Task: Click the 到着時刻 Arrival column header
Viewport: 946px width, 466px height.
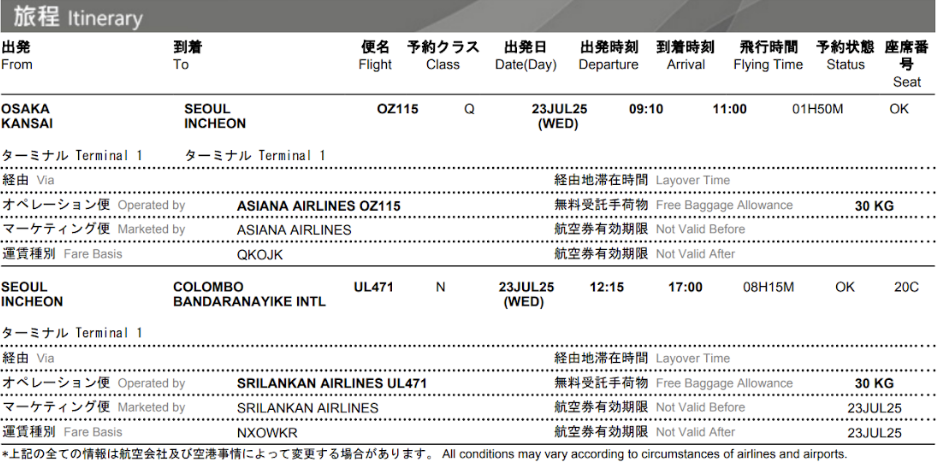Action: [x=685, y=56]
